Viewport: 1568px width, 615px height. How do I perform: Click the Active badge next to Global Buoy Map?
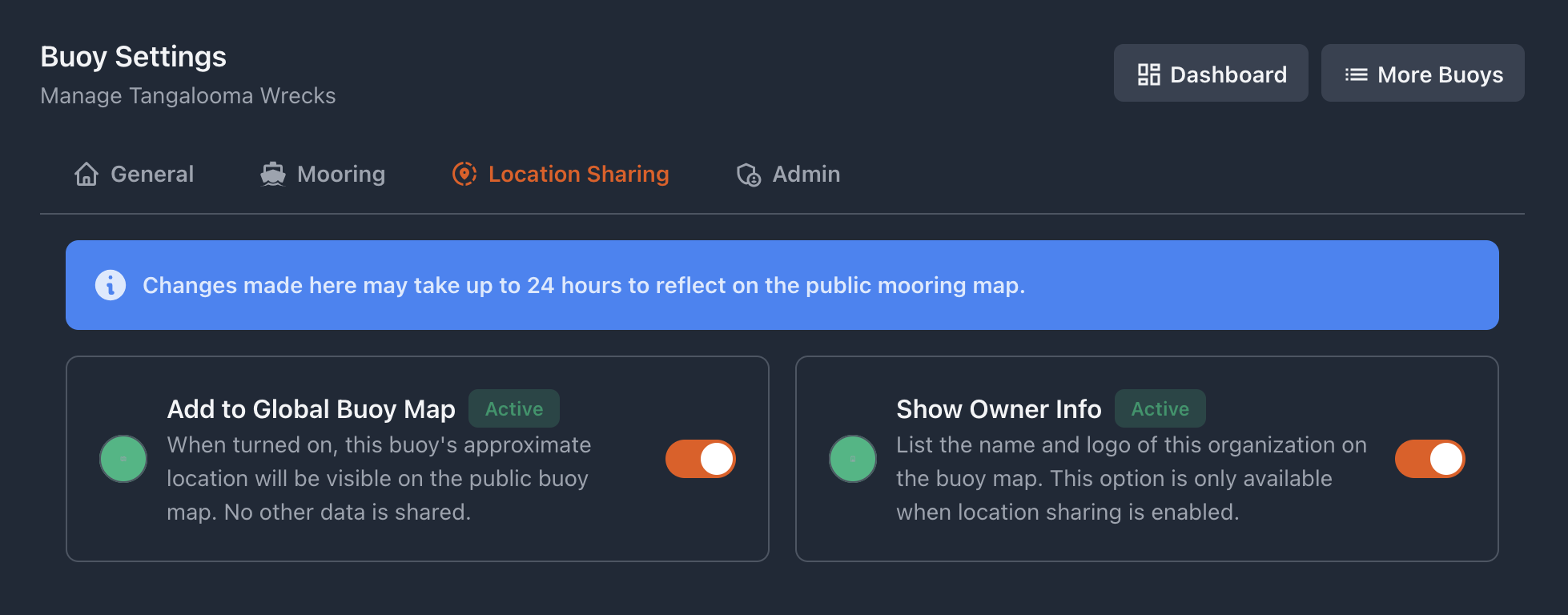tap(514, 408)
